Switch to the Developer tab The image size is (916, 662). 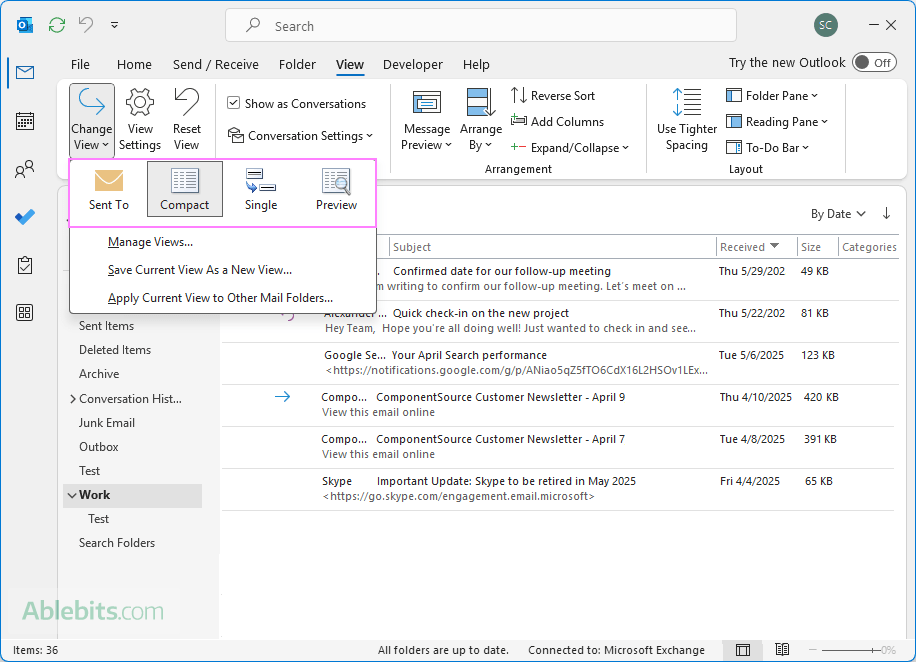pyautogui.click(x=412, y=64)
